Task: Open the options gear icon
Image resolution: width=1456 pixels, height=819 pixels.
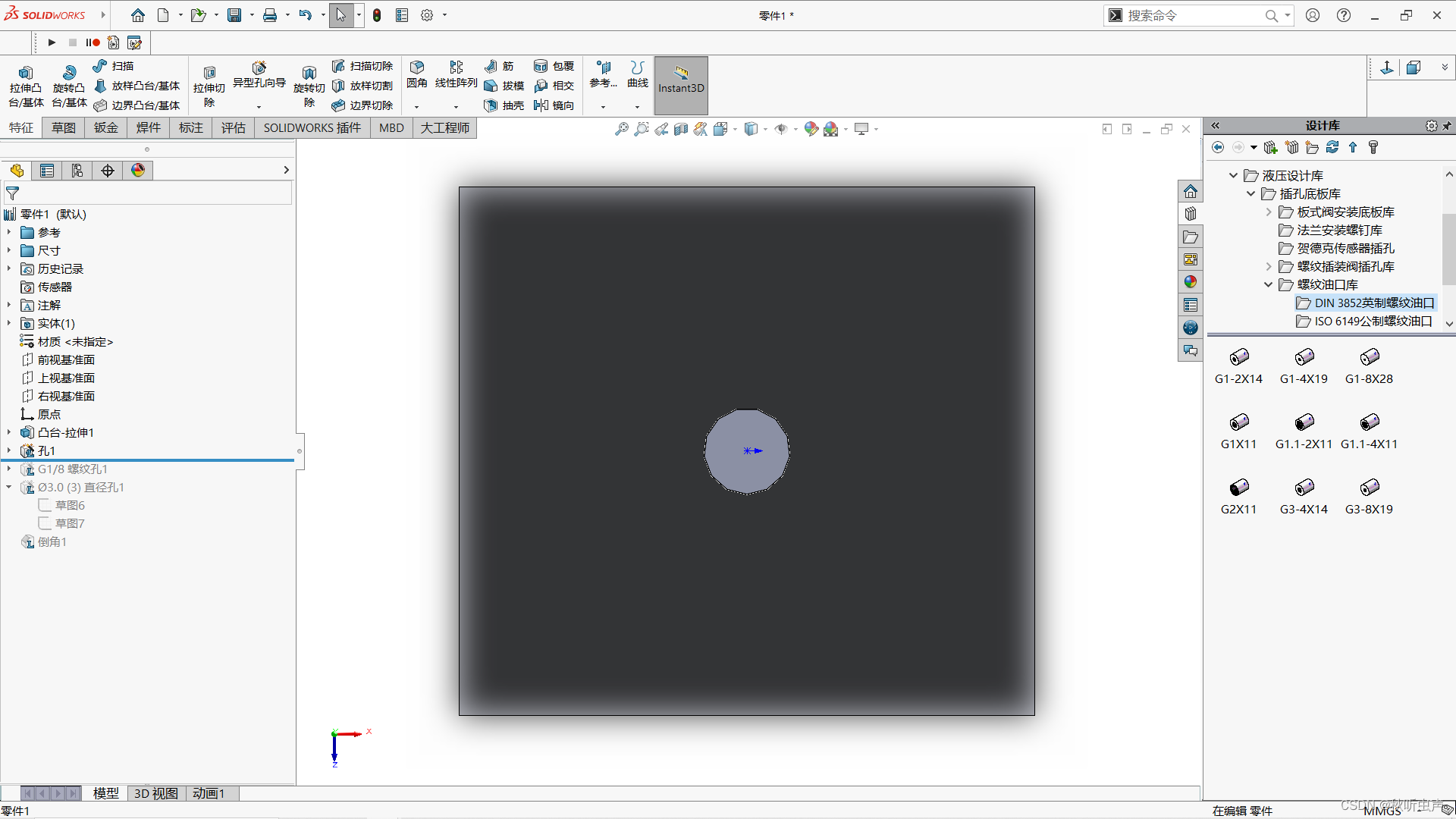Action: 427,15
